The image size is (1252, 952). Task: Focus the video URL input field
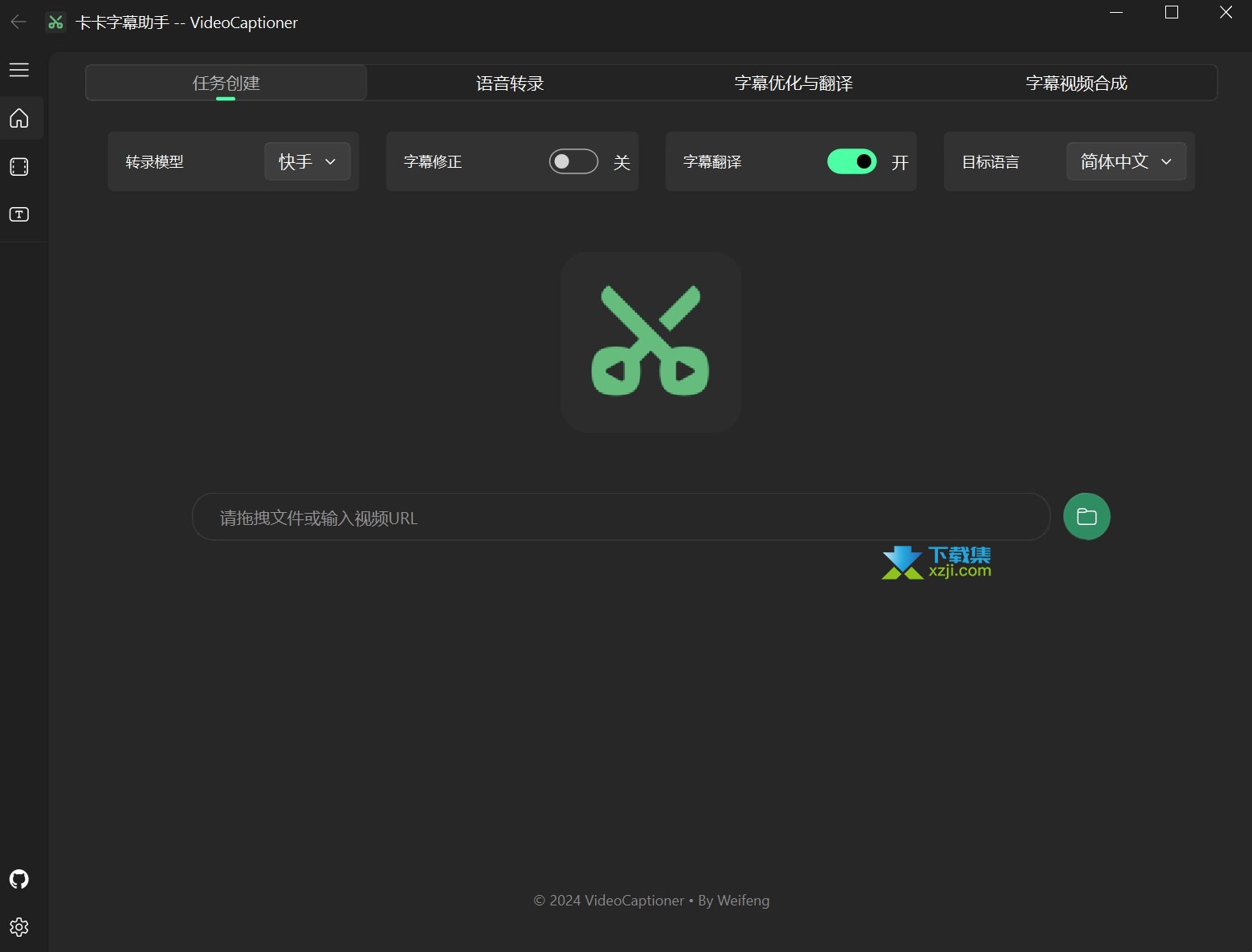click(x=621, y=517)
